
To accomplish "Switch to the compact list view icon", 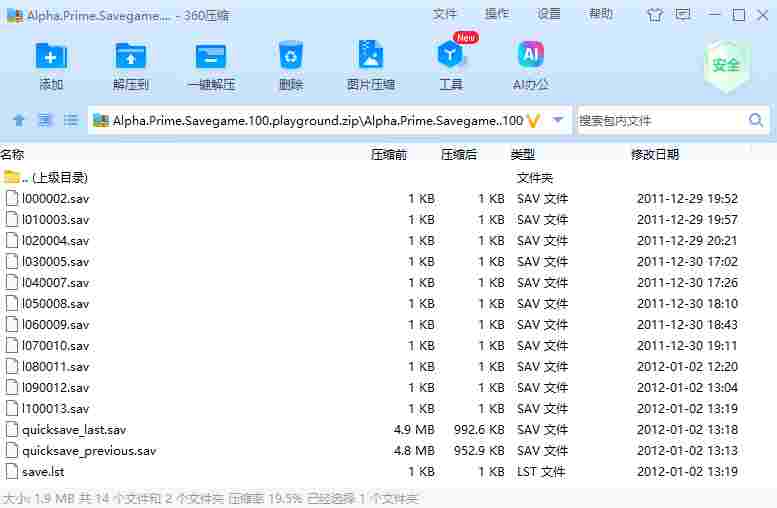I will [71, 120].
